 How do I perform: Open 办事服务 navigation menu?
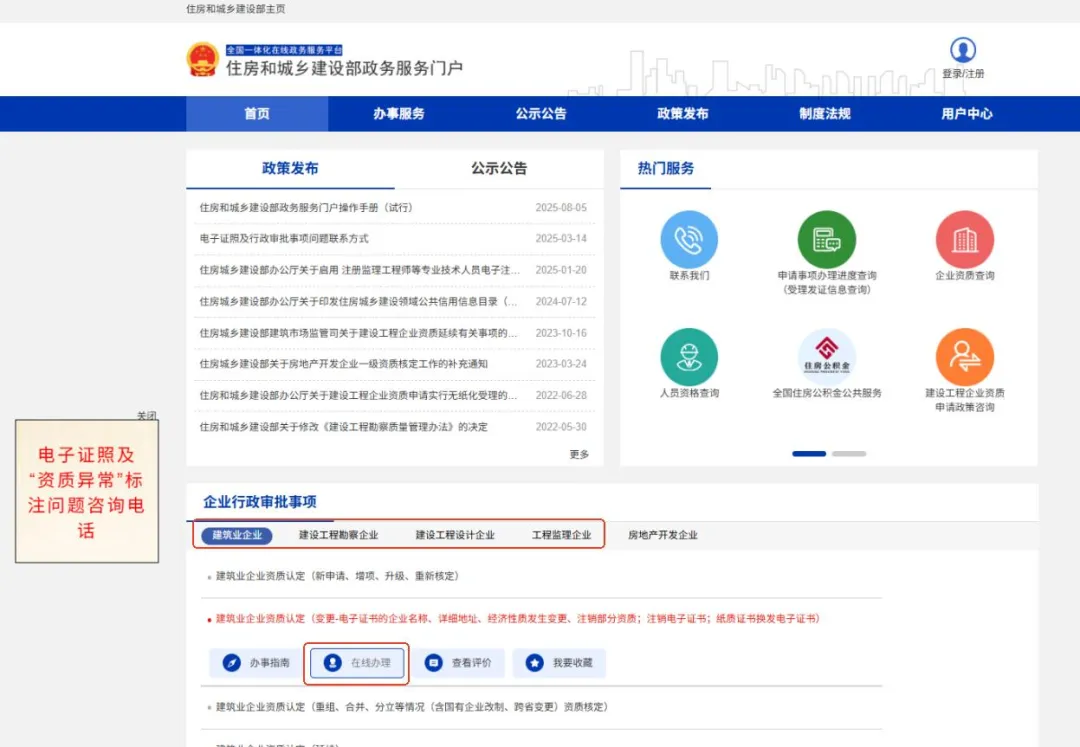(399, 114)
